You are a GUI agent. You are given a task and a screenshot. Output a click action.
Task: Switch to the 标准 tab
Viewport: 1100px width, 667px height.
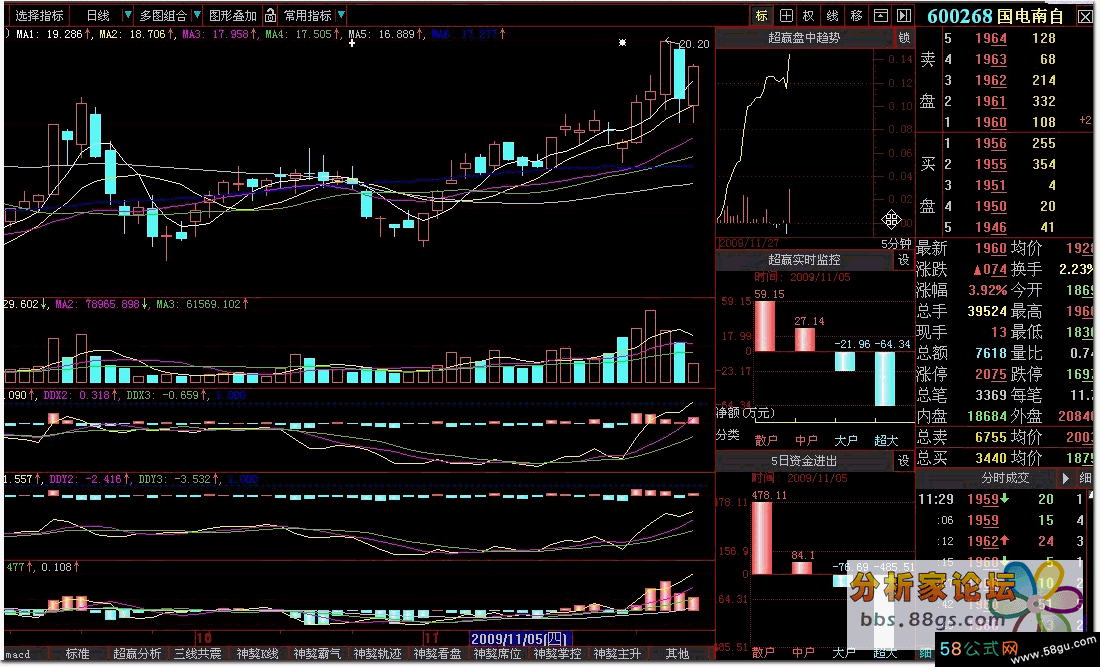pyautogui.click(x=77, y=654)
